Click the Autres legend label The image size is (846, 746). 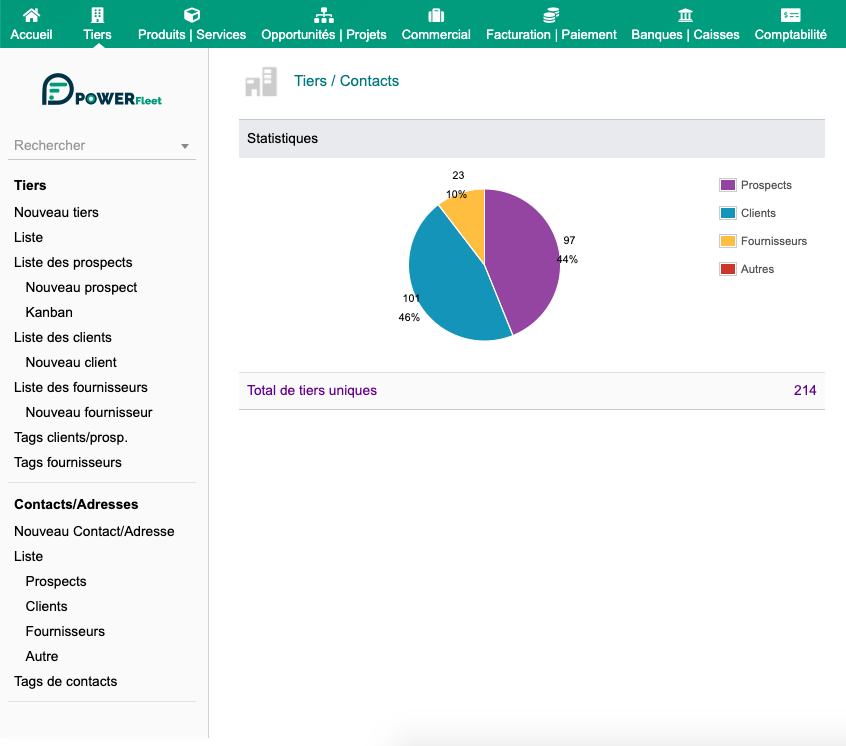tap(757, 269)
